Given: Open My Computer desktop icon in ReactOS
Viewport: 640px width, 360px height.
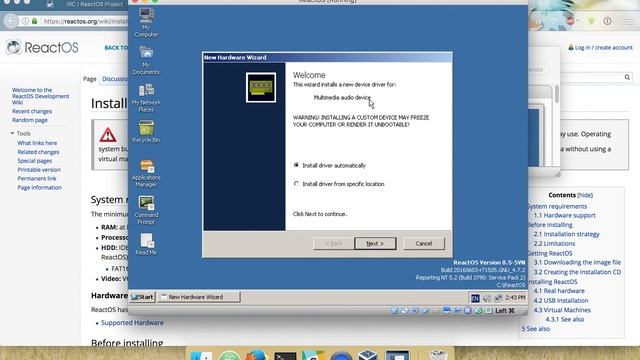Looking at the screenshot, I should pyautogui.click(x=146, y=22).
